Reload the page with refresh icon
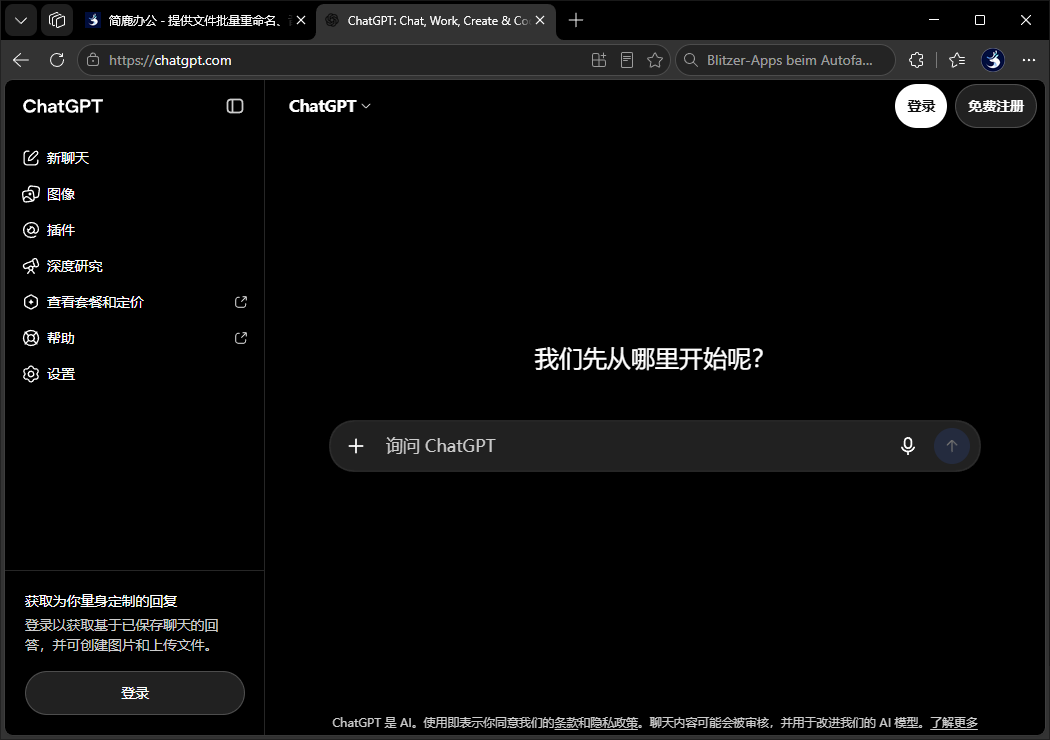The image size is (1050, 740). (57, 60)
